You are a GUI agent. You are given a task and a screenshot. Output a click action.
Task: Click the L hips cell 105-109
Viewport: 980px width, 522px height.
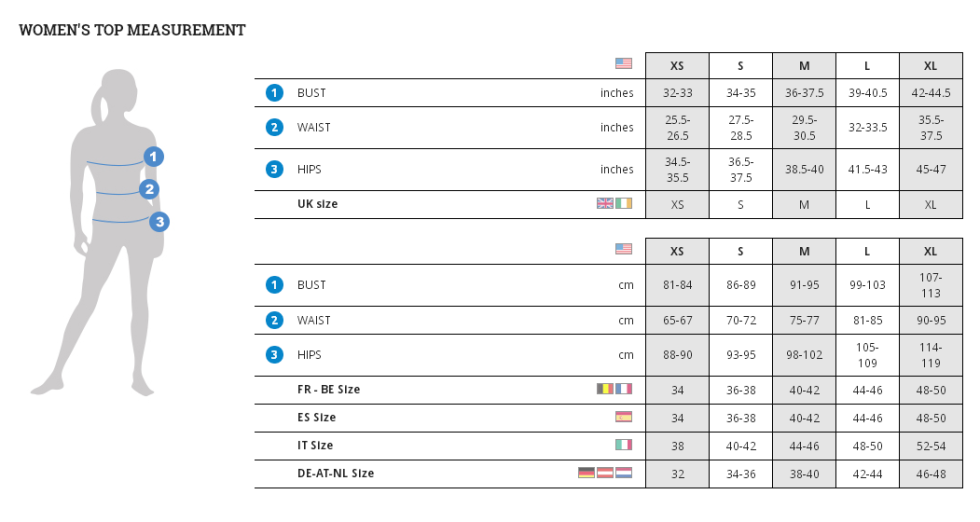(x=868, y=355)
